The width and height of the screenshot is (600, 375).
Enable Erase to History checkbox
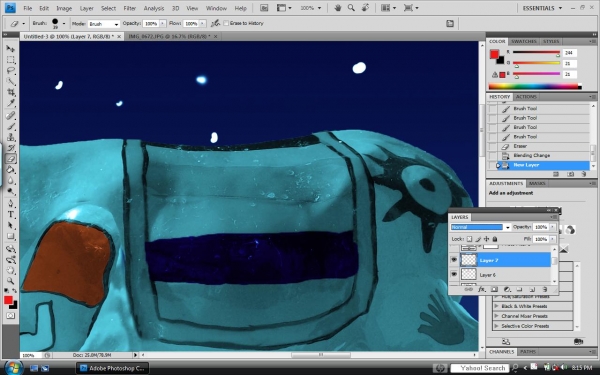click(226, 23)
